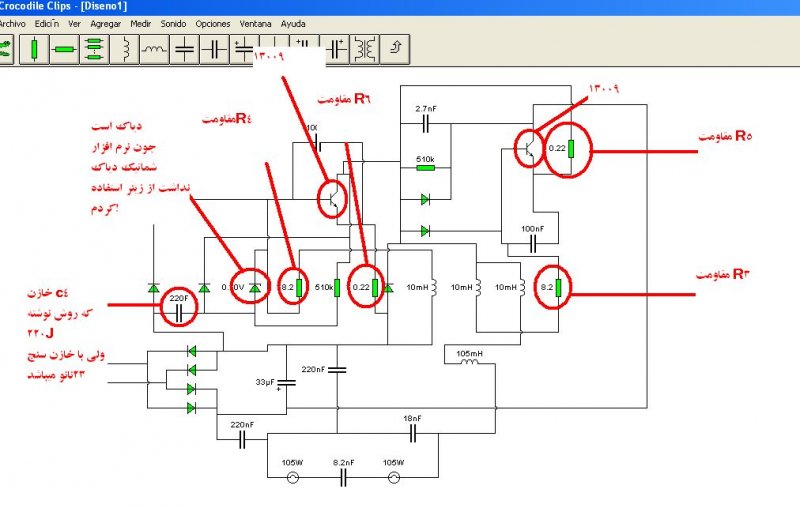Viewport: 800px width, 508px height.
Task: Select the 220nF capacitor beside the 33µF
Action: click(x=337, y=370)
